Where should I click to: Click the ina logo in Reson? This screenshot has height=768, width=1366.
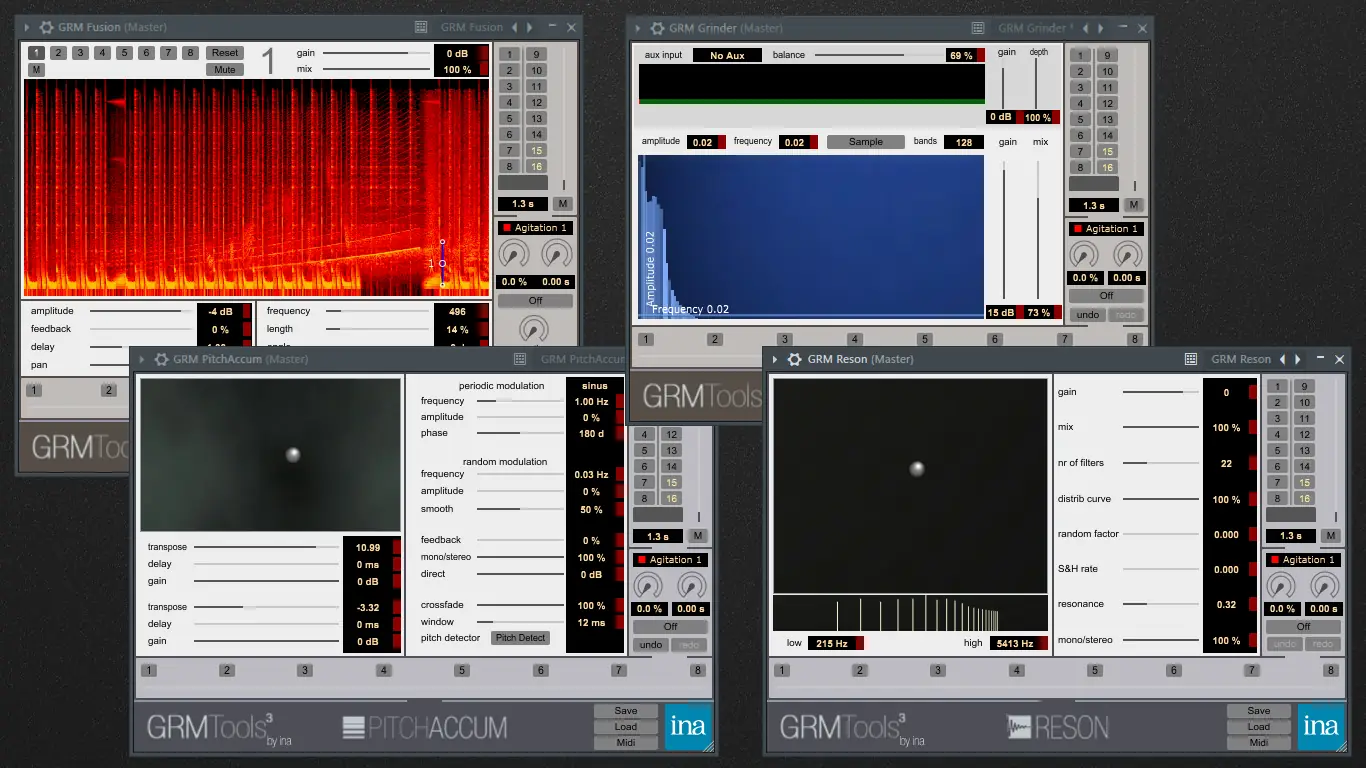(x=1320, y=727)
